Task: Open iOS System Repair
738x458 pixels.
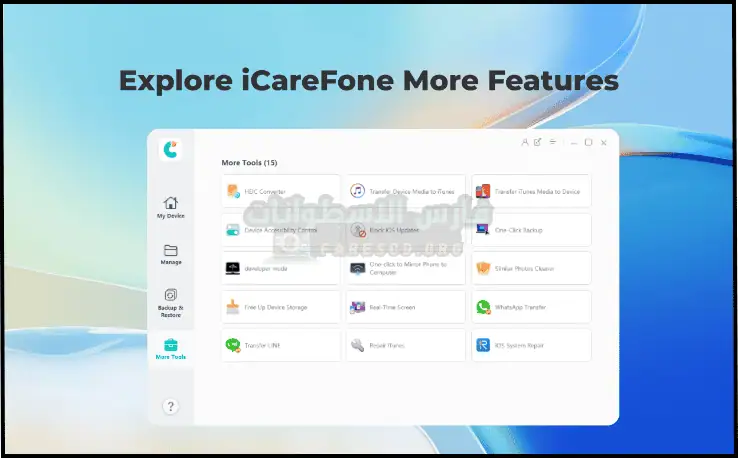Action: pyautogui.click(x=531, y=345)
